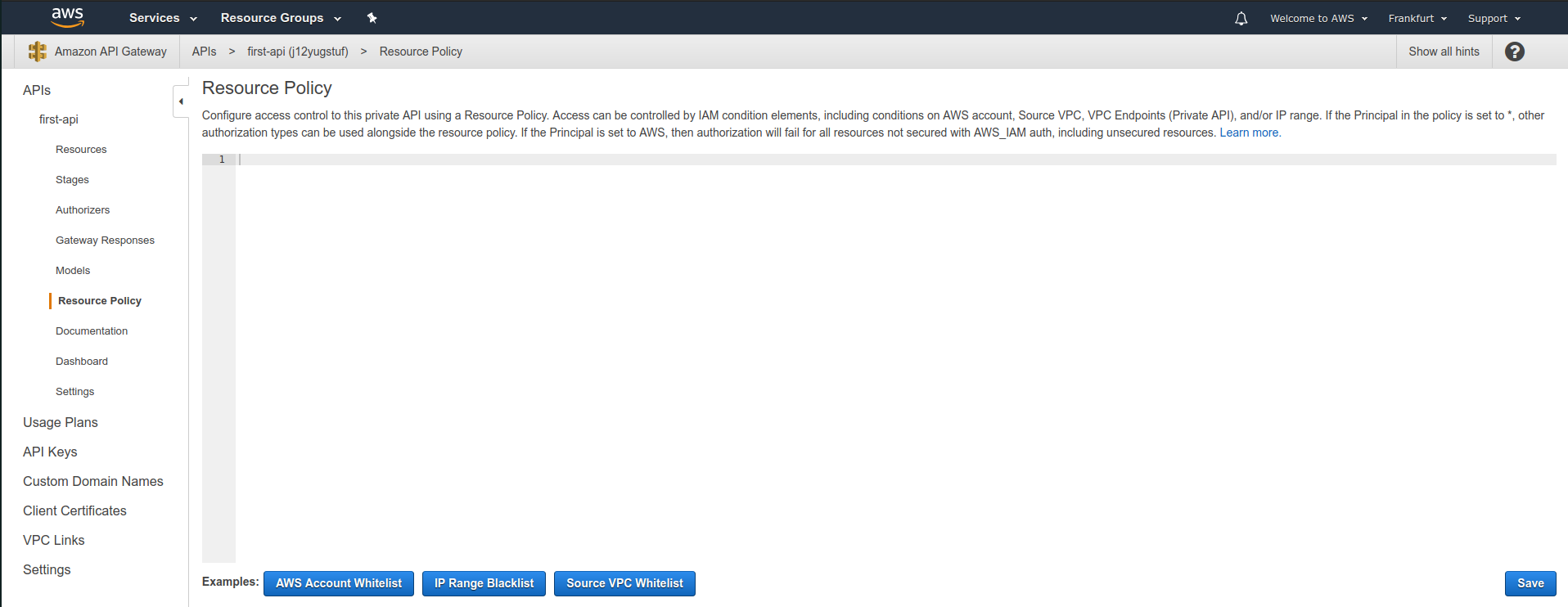Expand the Resource Groups menu
Image resolution: width=1568 pixels, height=607 pixels.
(x=281, y=18)
